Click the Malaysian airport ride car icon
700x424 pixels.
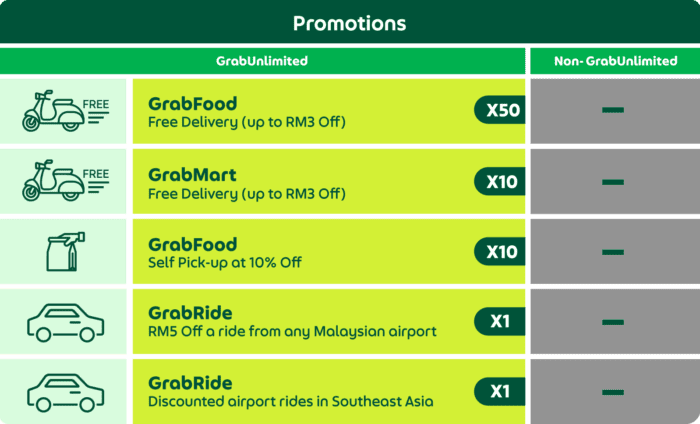click(x=66, y=322)
